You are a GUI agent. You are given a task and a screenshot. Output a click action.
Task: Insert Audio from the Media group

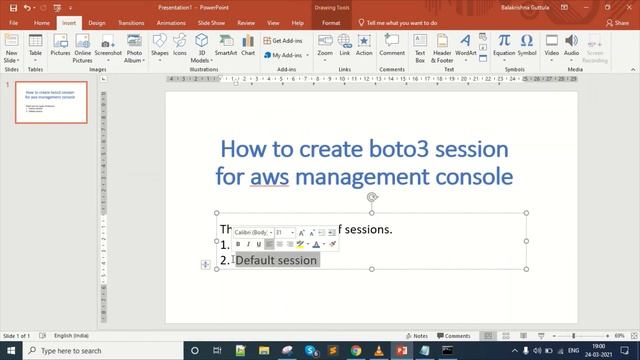571,48
